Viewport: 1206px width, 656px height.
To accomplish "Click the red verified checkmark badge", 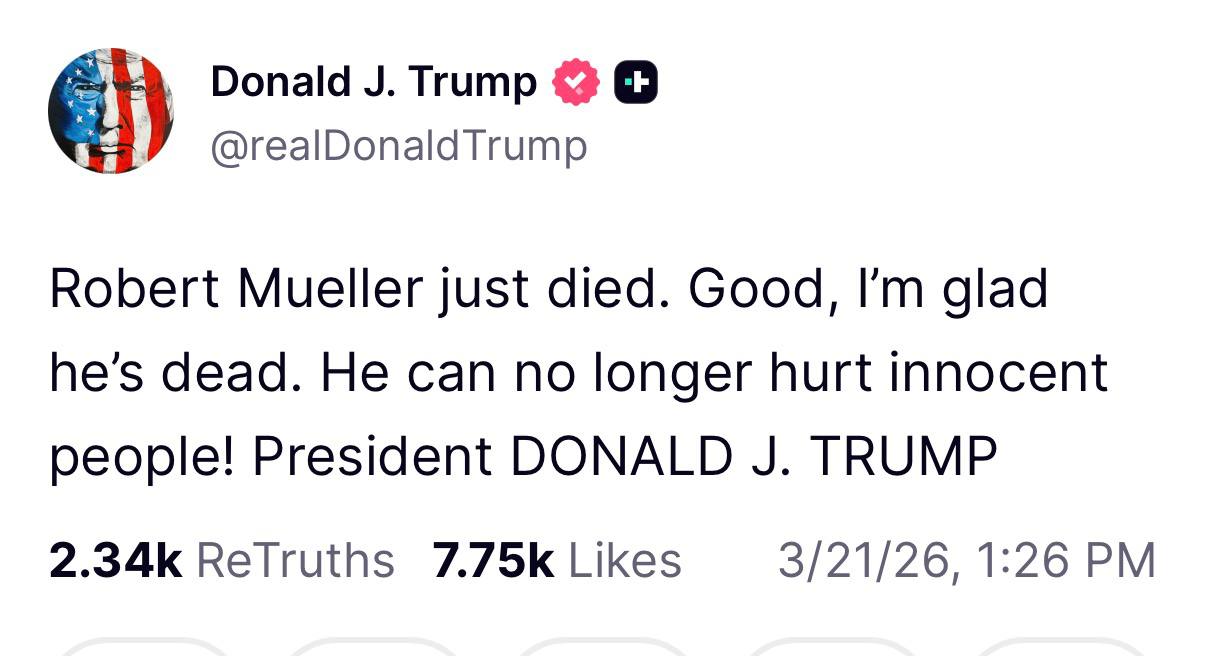I will pos(576,83).
